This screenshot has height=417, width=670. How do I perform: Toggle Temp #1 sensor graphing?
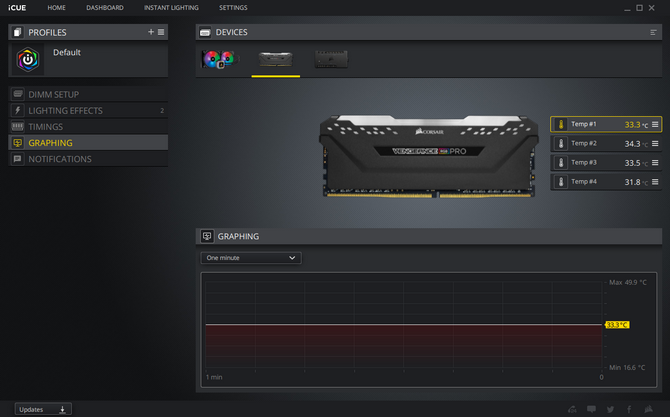point(561,124)
